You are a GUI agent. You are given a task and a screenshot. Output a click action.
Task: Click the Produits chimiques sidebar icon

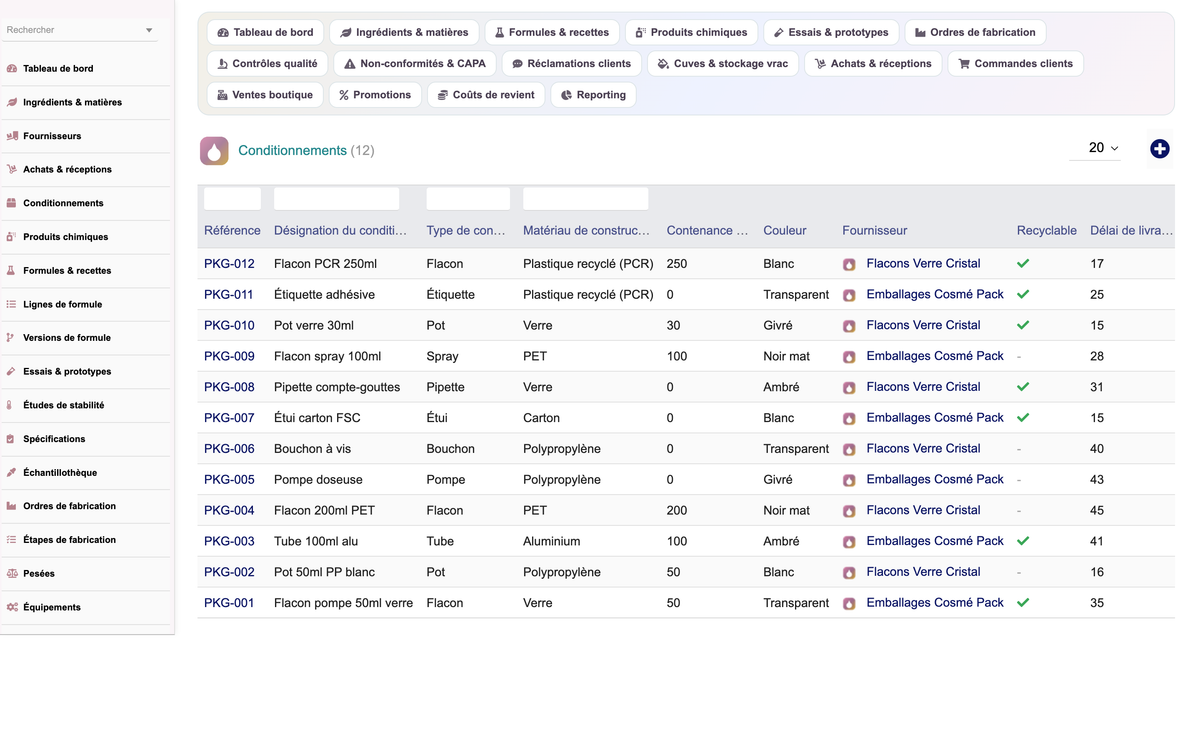(x=12, y=237)
